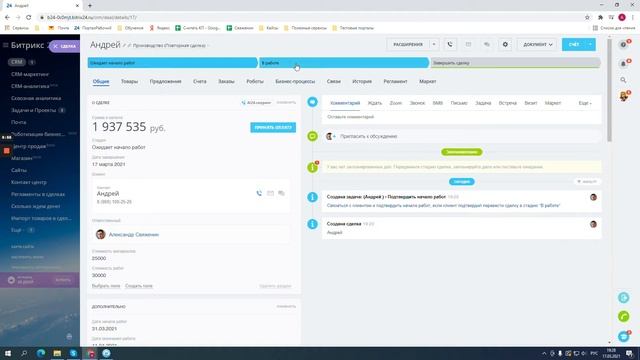Message contact Андрей via chat icon in client card
The height and width of the screenshot is (360, 640).
281,193
